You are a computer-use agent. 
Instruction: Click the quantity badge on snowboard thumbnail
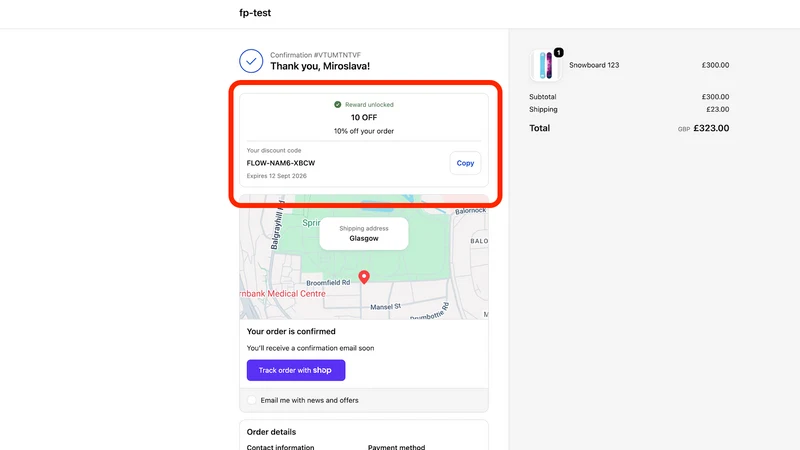[x=559, y=53]
